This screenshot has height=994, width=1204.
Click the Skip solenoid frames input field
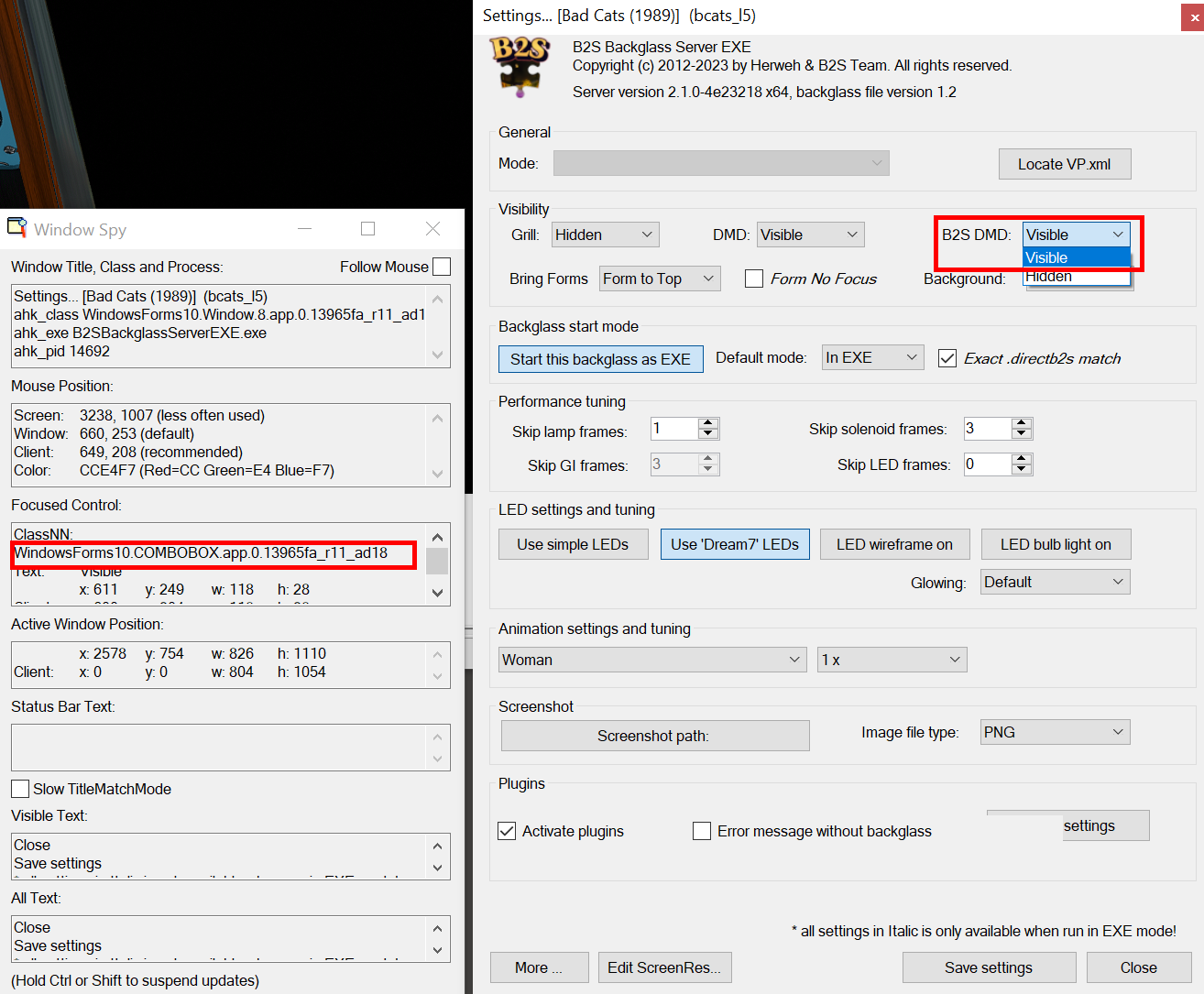(x=988, y=429)
